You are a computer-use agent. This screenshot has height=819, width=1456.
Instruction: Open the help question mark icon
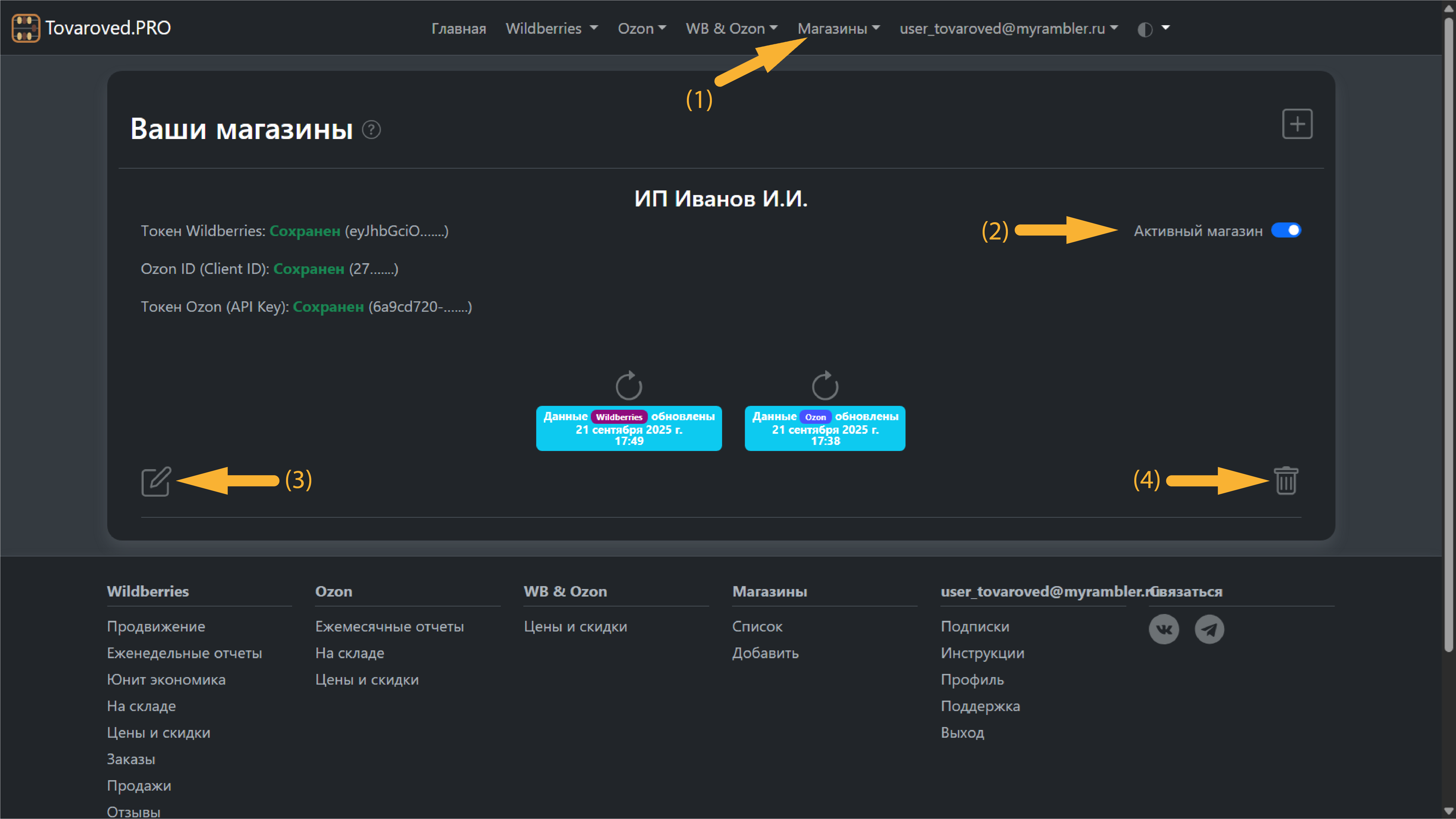(371, 130)
